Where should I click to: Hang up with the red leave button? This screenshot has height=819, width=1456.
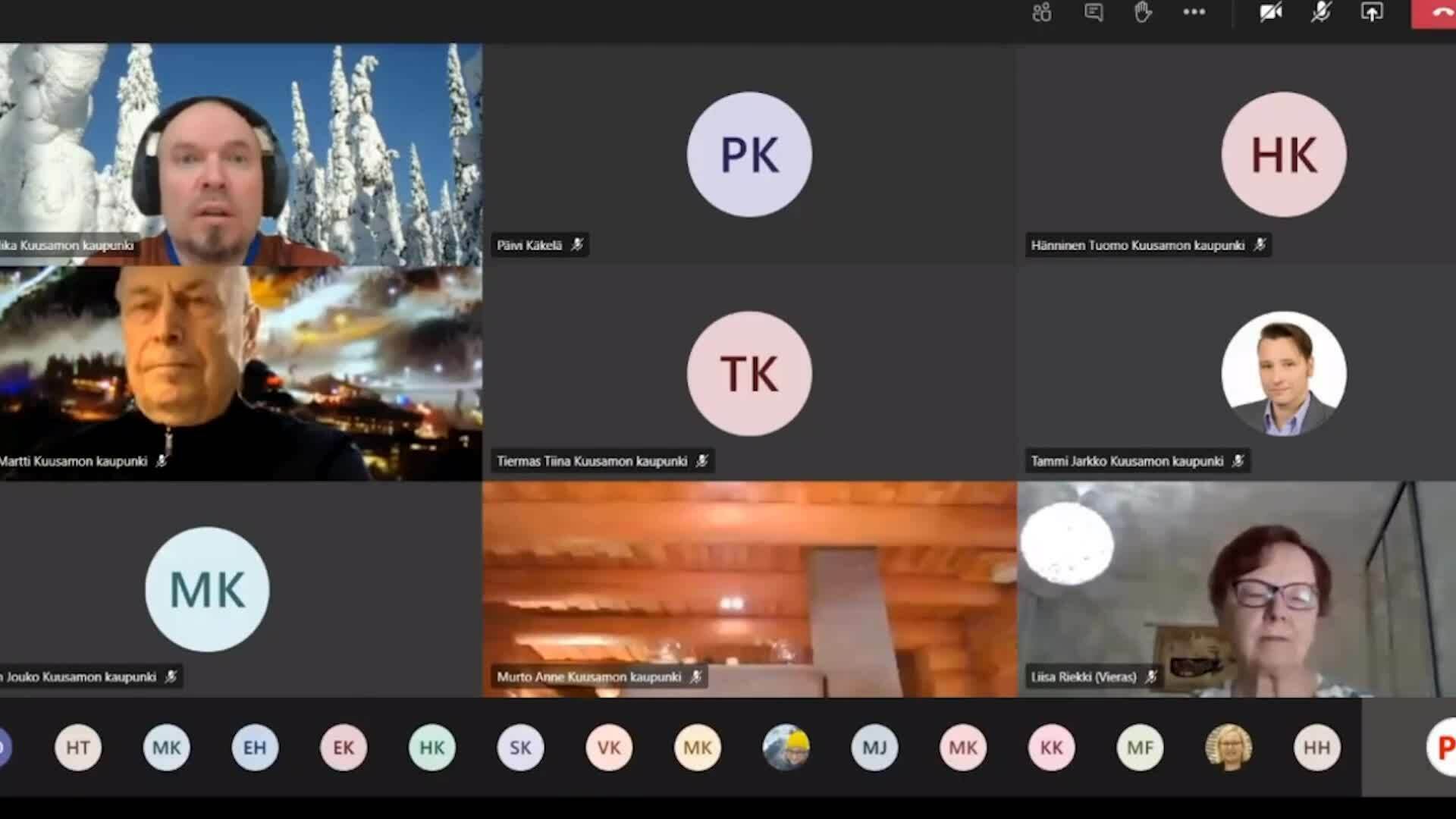point(1434,14)
